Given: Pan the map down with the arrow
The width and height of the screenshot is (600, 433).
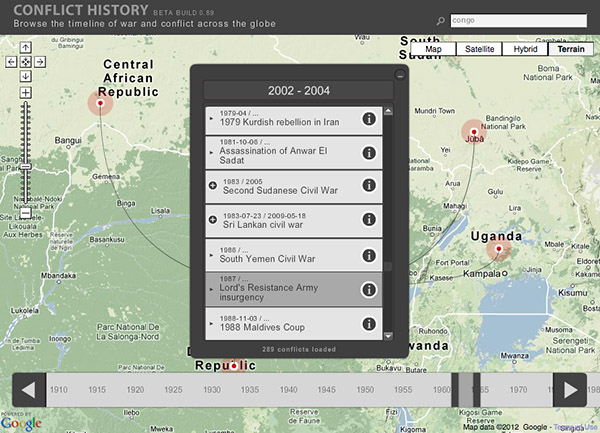Looking at the screenshot, I should [x=25, y=76].
